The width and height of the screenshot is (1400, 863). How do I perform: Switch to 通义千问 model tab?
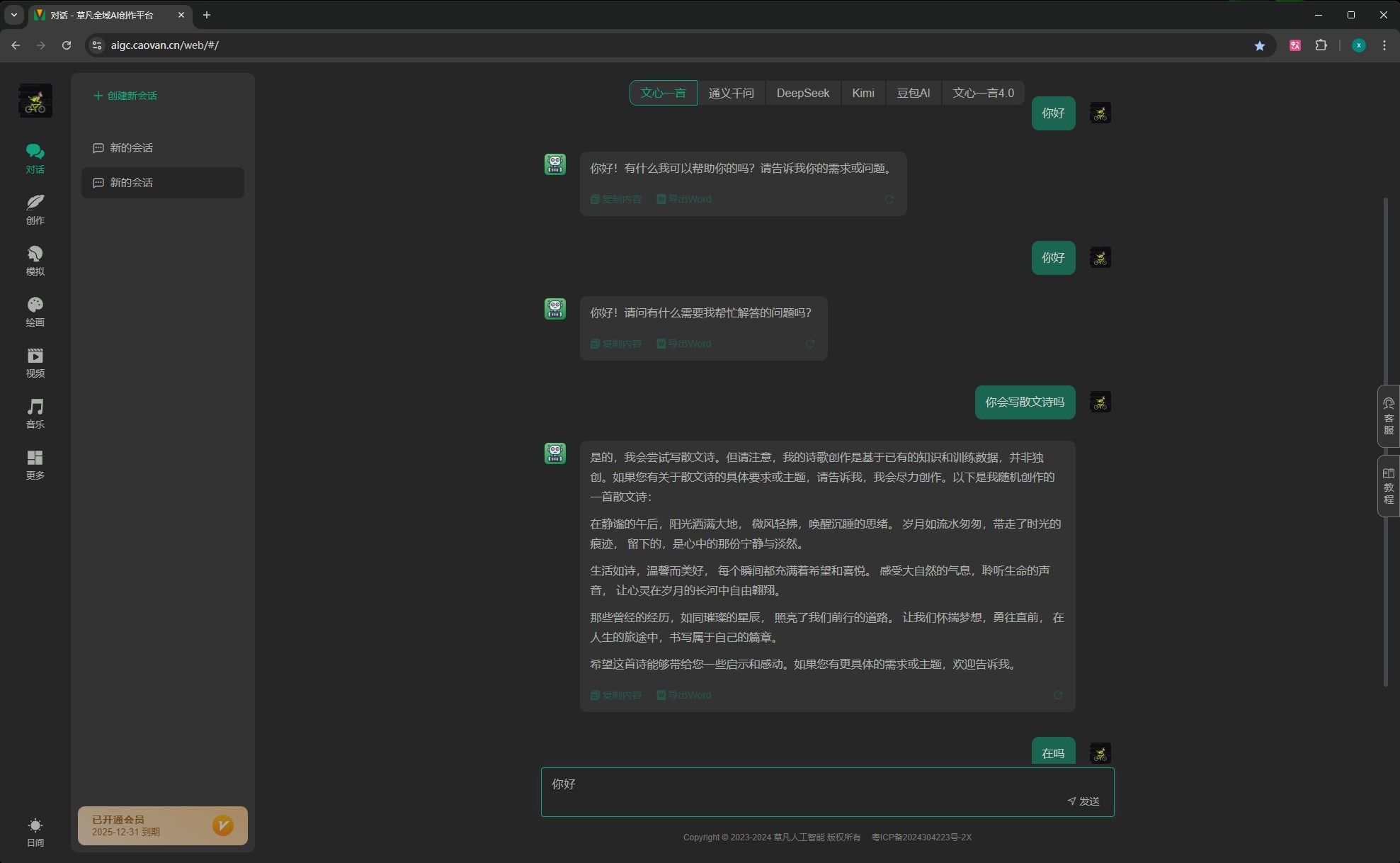pos(731,93)
